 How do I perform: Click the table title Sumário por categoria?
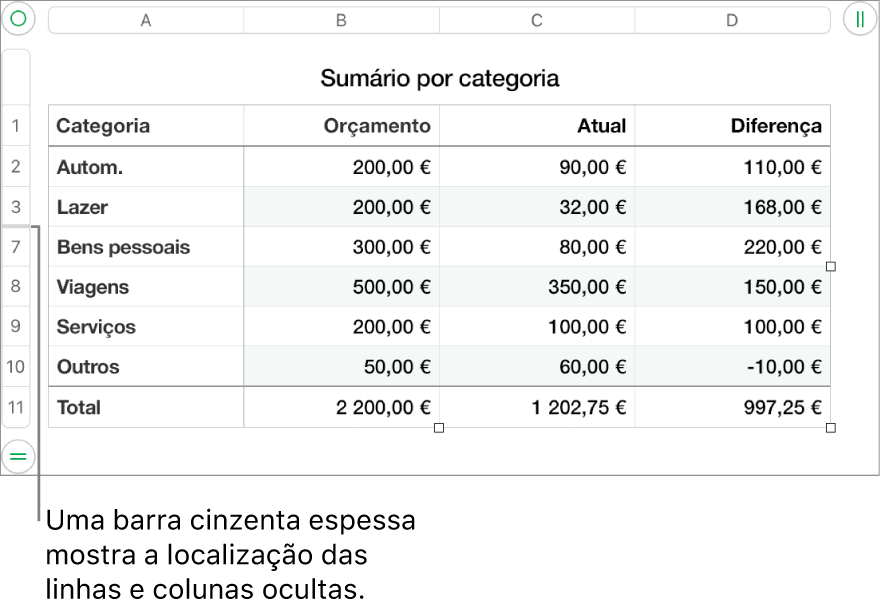[x=439, y=78]
